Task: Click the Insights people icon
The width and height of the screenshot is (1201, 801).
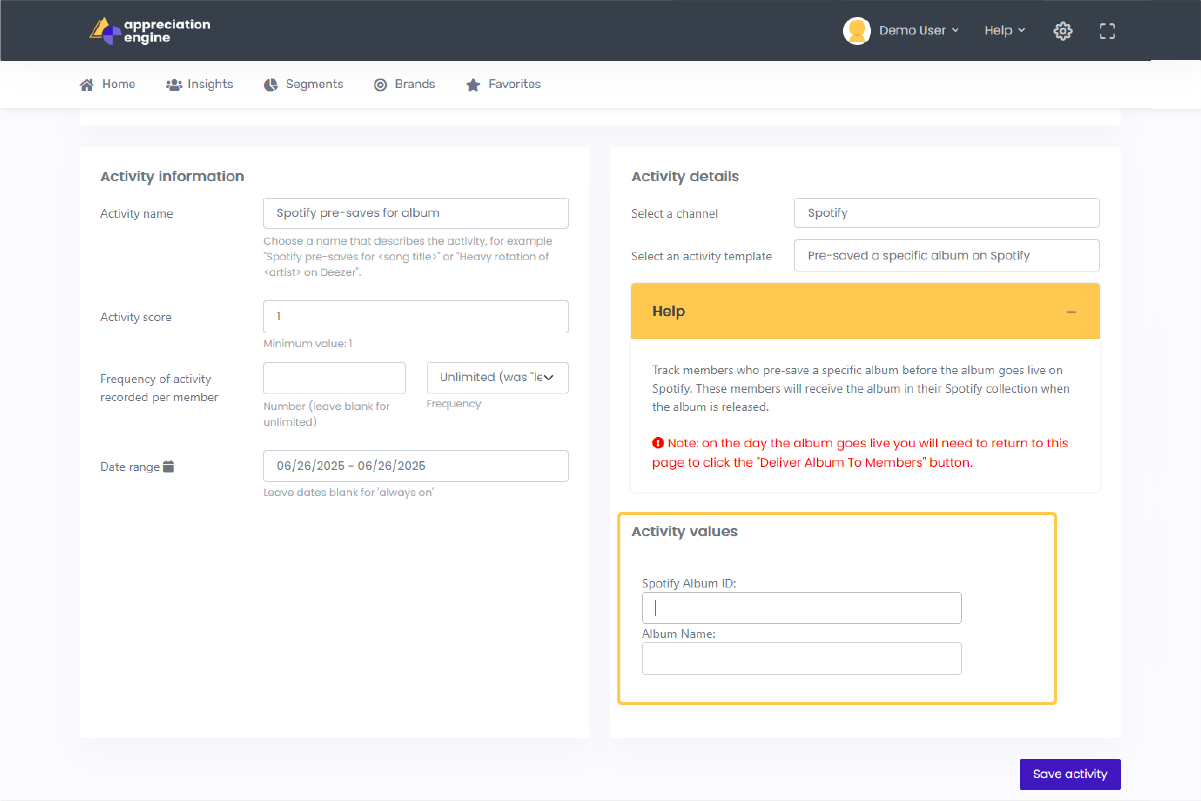Action: (174, 85)
